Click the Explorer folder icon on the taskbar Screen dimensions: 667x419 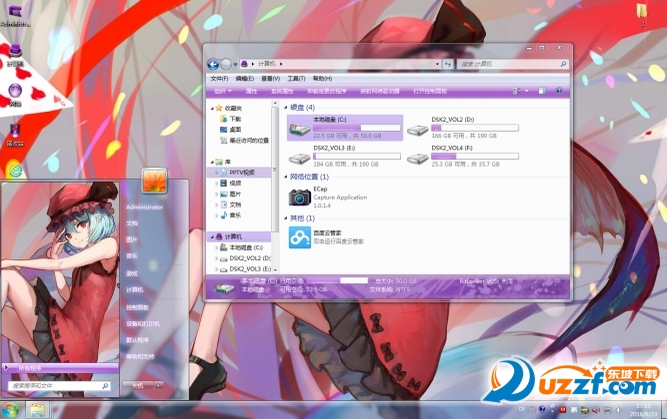click(37, 410)
